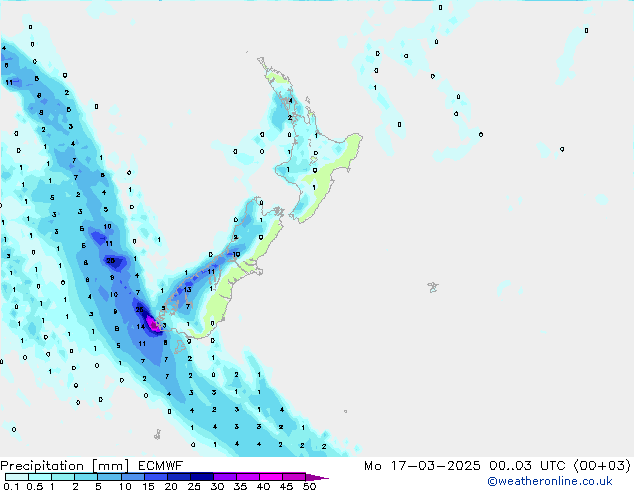Click the 'Precipitation' title word
634x490 pixels.
[42, 466]
